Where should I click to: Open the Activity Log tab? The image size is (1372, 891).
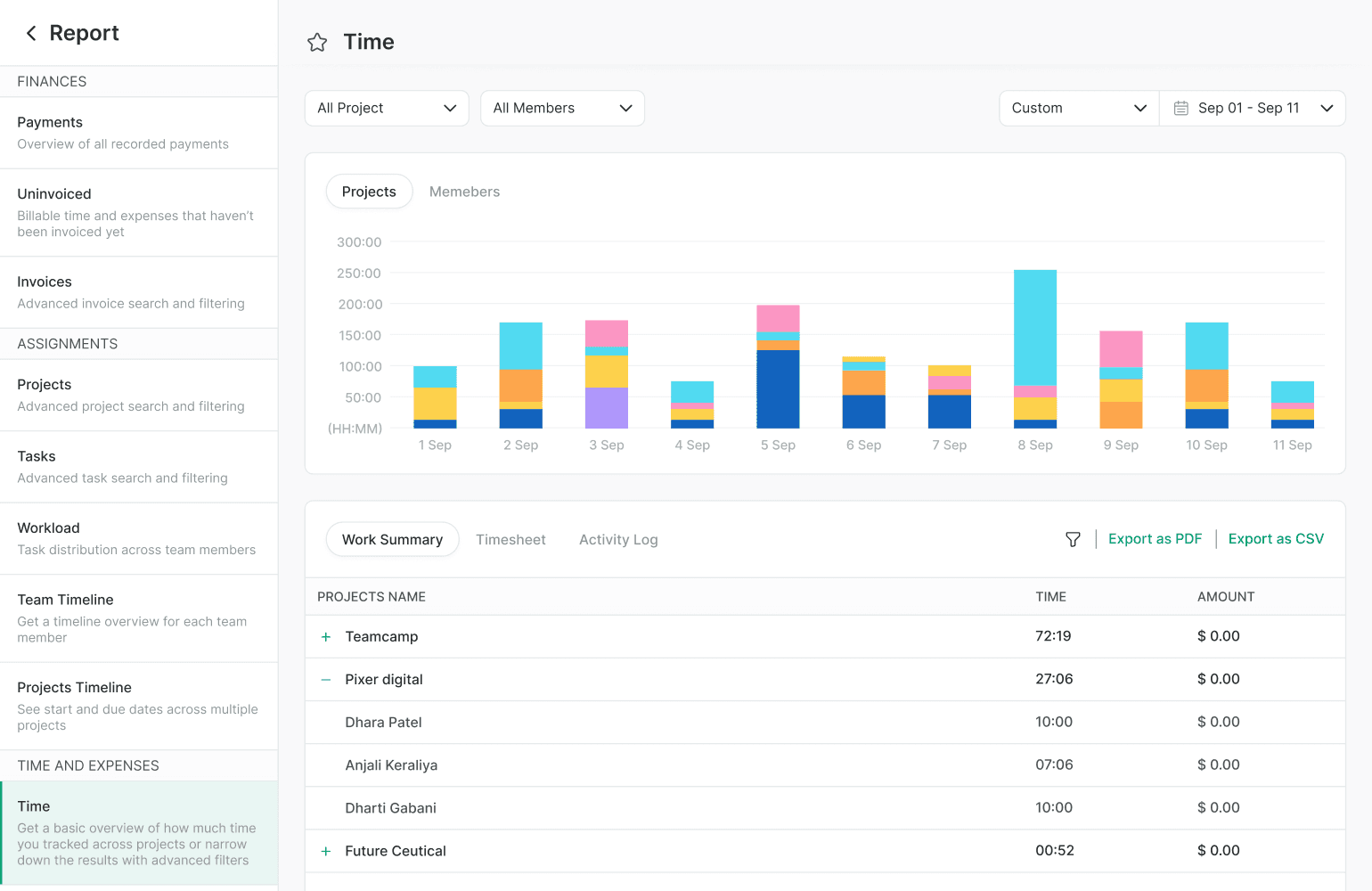[618, 540]
